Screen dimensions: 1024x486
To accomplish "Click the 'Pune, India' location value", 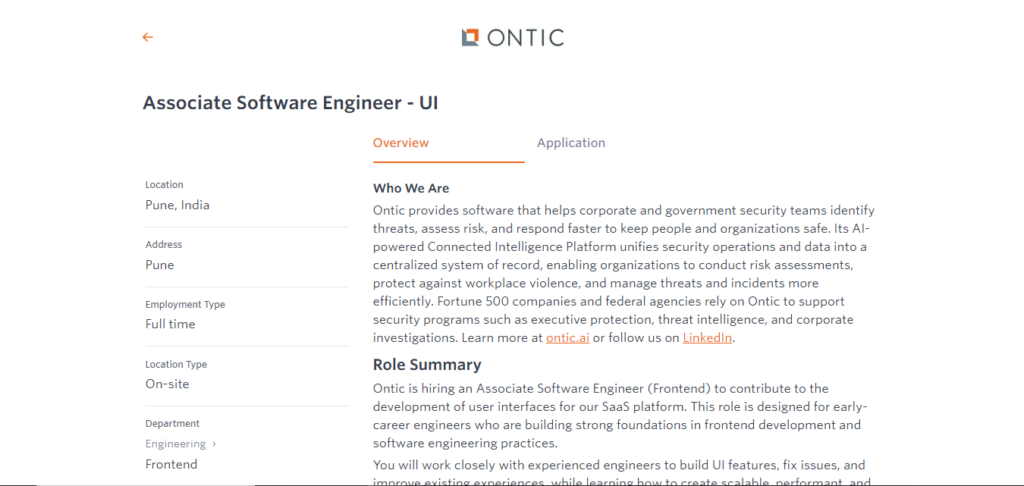I will tap(177, 205).
